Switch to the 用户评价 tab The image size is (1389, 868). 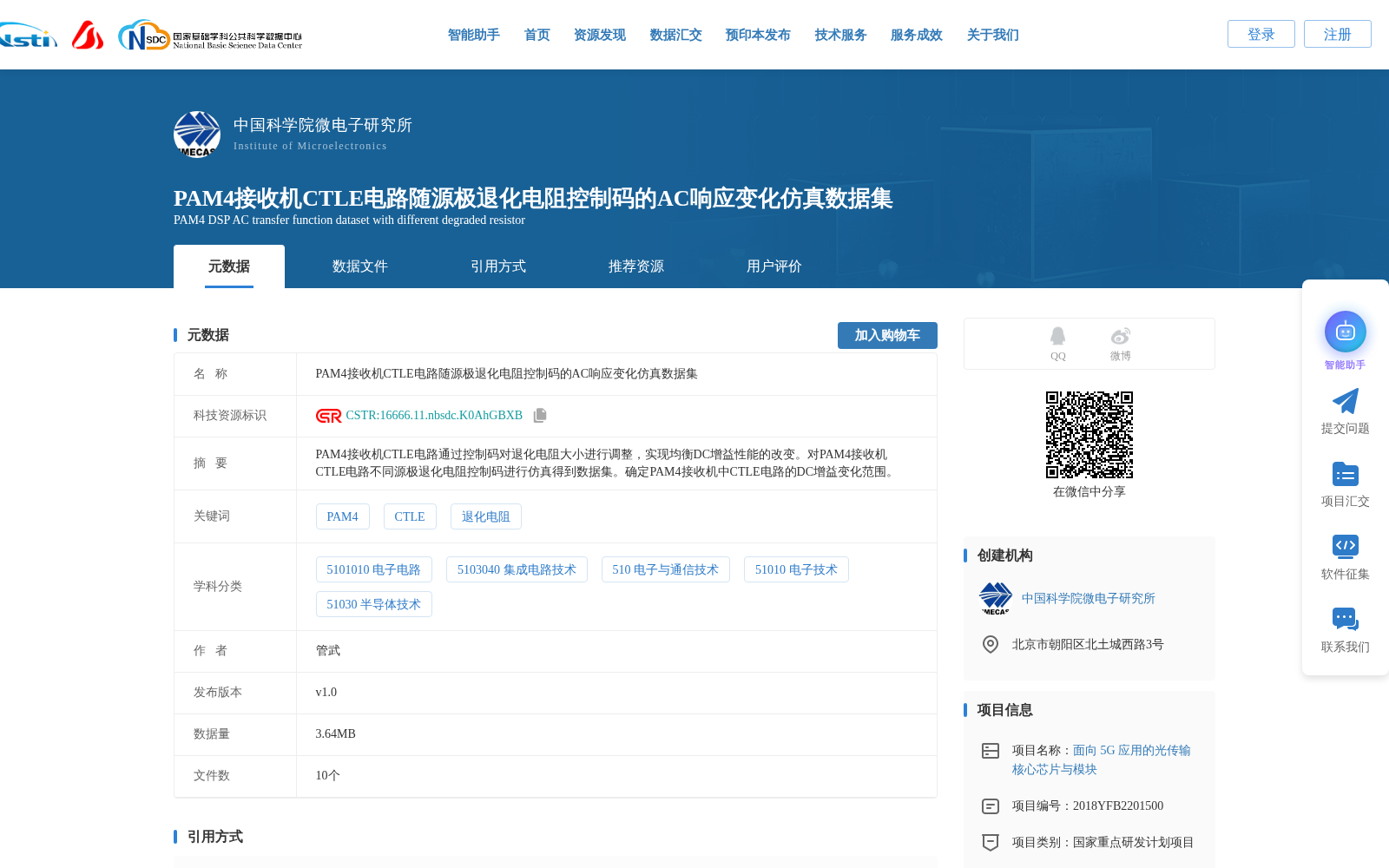pos(774,266)
